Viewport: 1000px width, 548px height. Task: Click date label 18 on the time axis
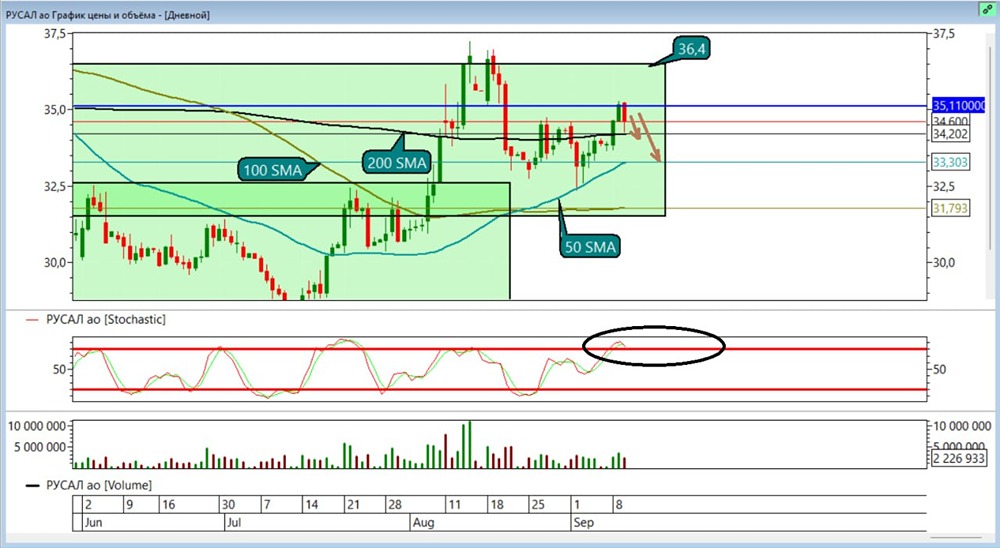497,505
